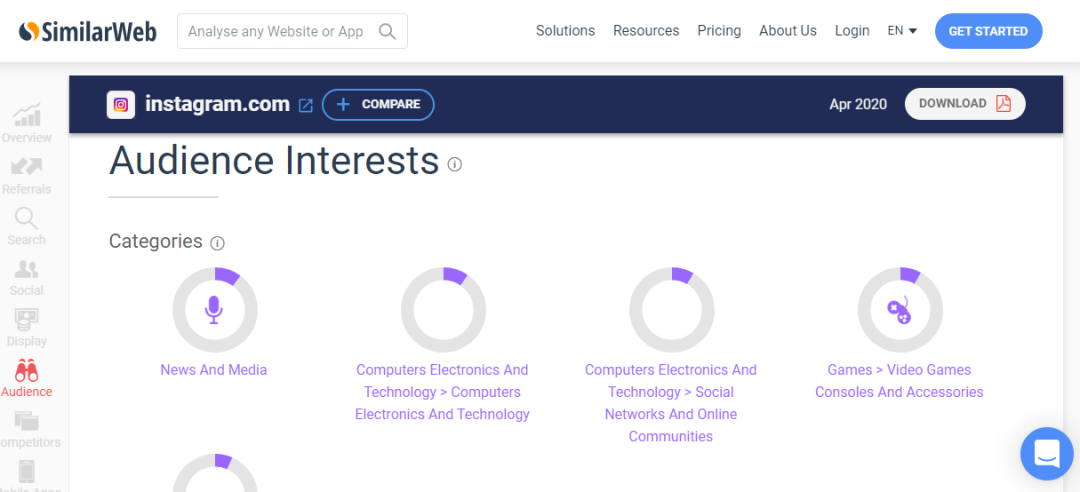Screen dimensions: 1080x492
Task: Click the Audience Interests info icon
Action: click(455, 164)
